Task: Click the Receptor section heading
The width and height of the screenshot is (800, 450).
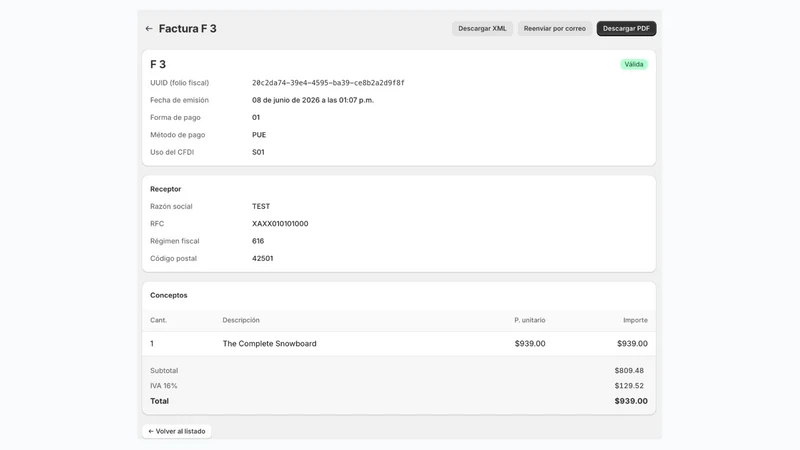Action: click(165, 189)
